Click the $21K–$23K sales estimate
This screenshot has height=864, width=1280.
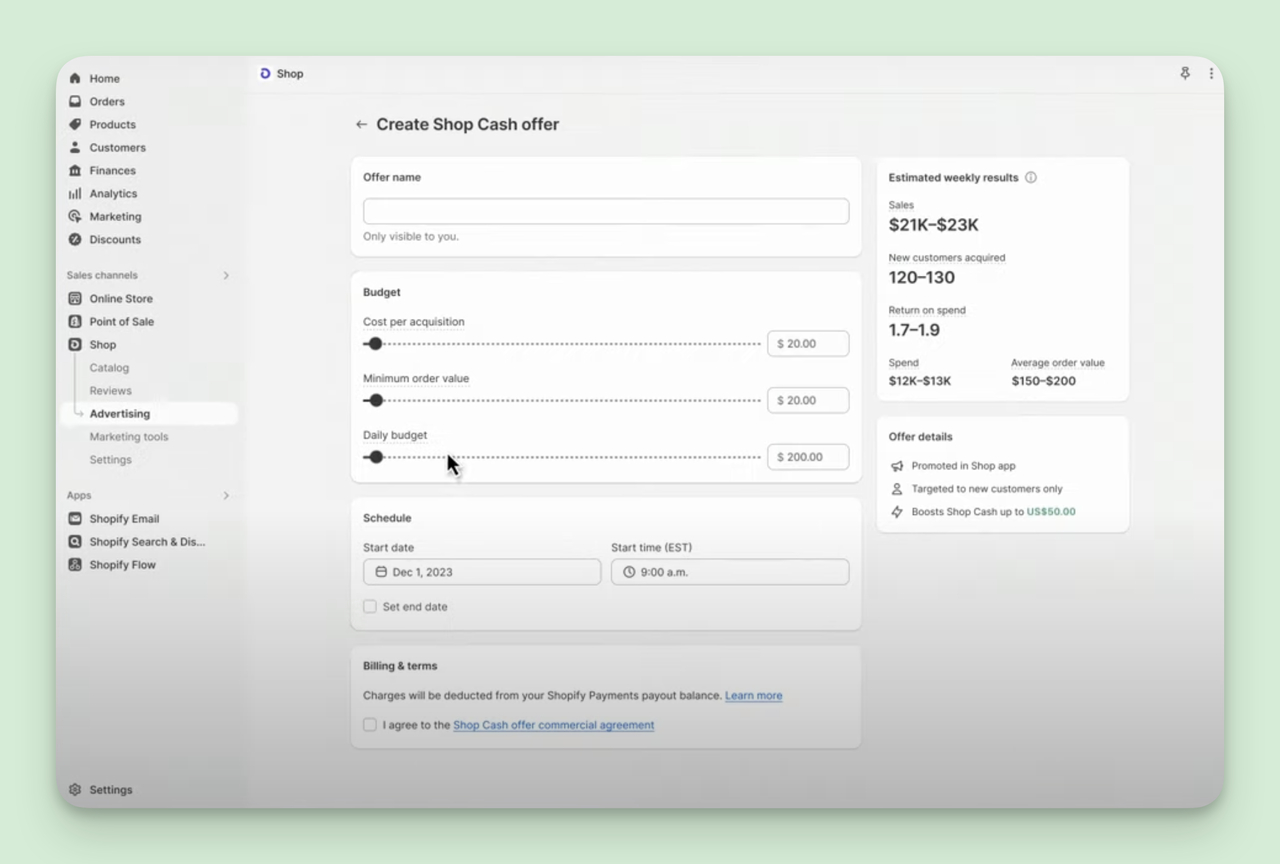pos(934,225)
